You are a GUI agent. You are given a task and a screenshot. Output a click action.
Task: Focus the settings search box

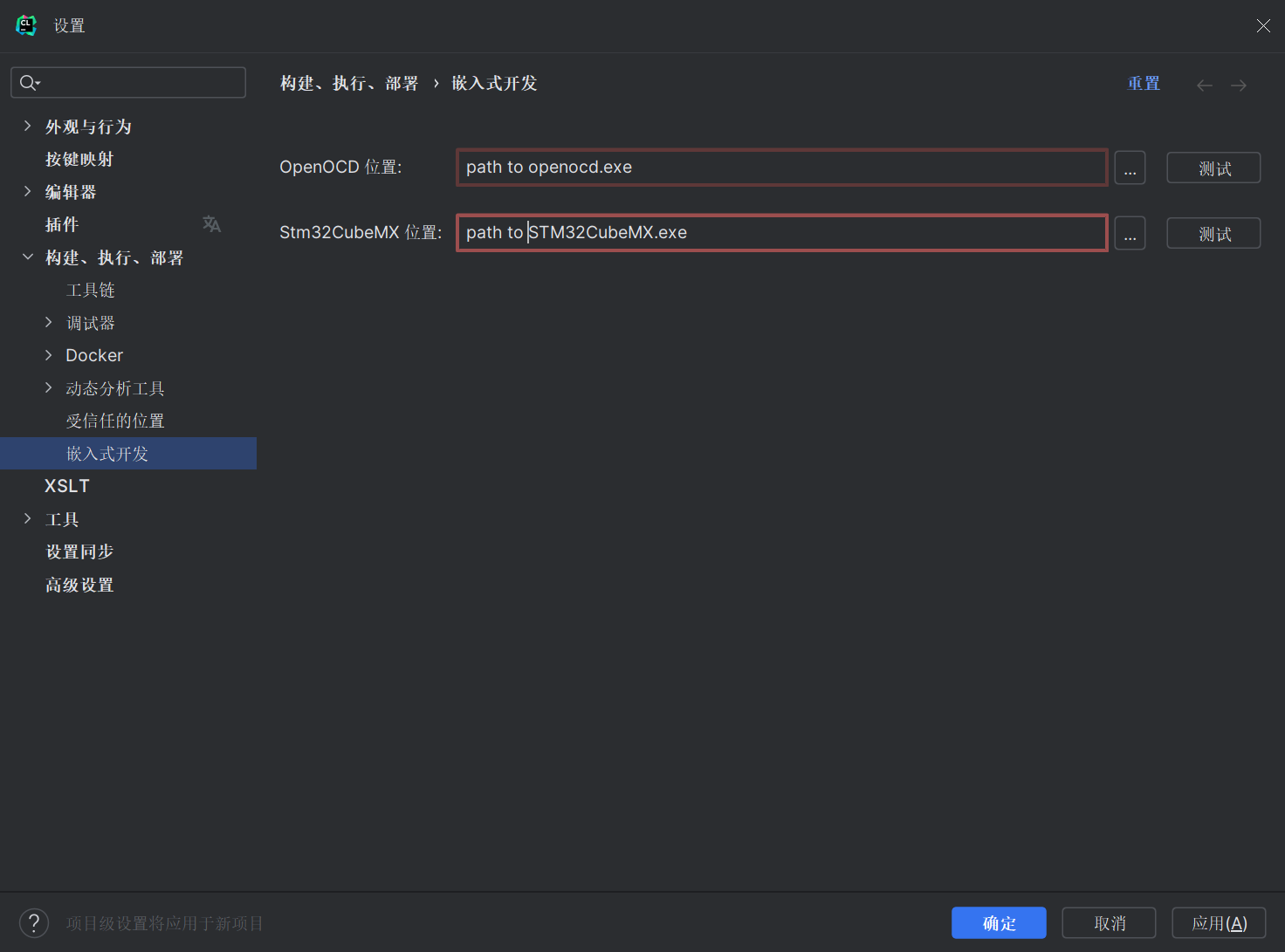coord(140,83)
